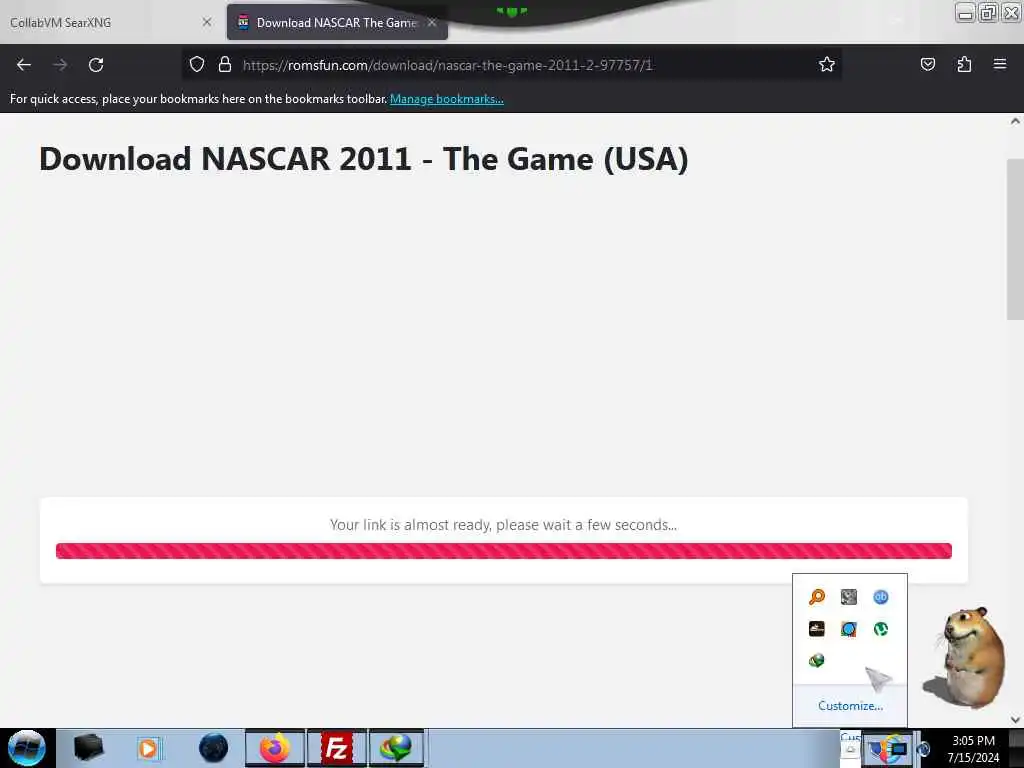This screenshot has width=1024, height=768.
Task: Save page to Pocket
Action: [x=927, y=64]
